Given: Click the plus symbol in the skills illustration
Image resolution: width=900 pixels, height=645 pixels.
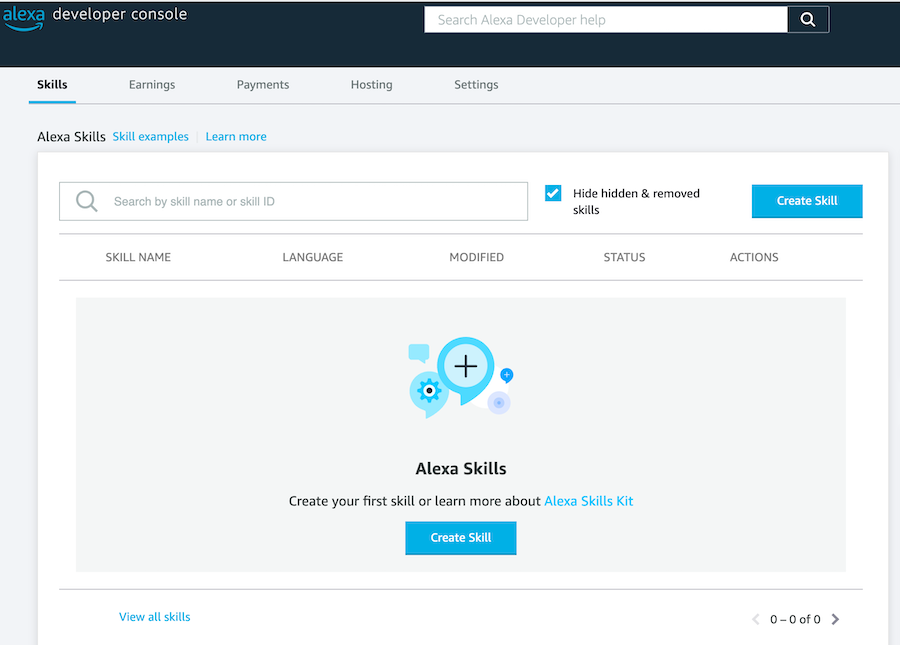Looking at the screenshot, I should [x=466, y=366].
